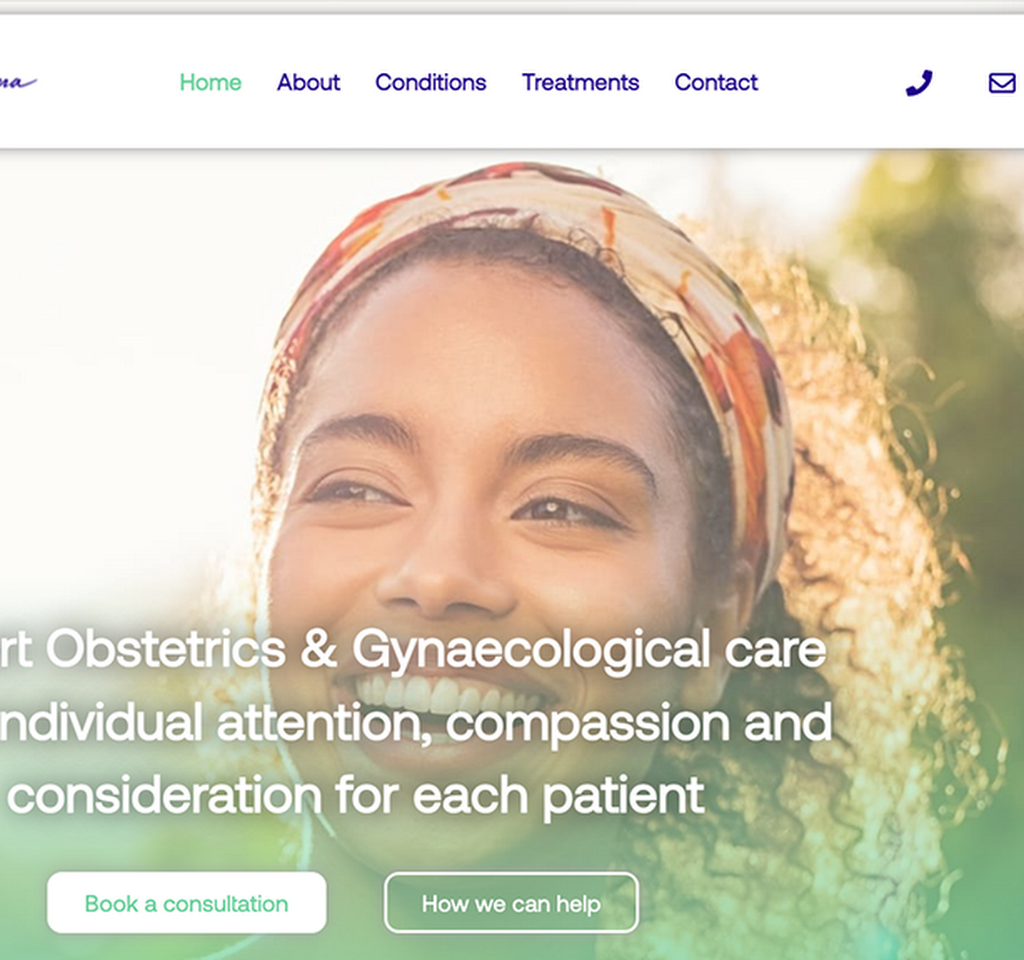The height and width of the screenshot is (960, 1024).
Task: Click the browser bar strip above the header
Action: (x=512, y=7)
